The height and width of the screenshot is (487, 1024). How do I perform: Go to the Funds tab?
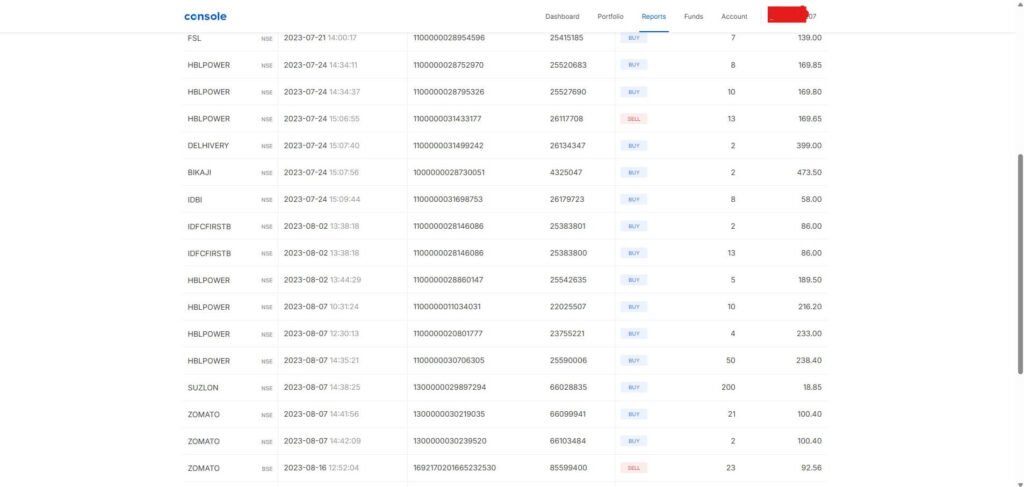[x=694, y=16]
